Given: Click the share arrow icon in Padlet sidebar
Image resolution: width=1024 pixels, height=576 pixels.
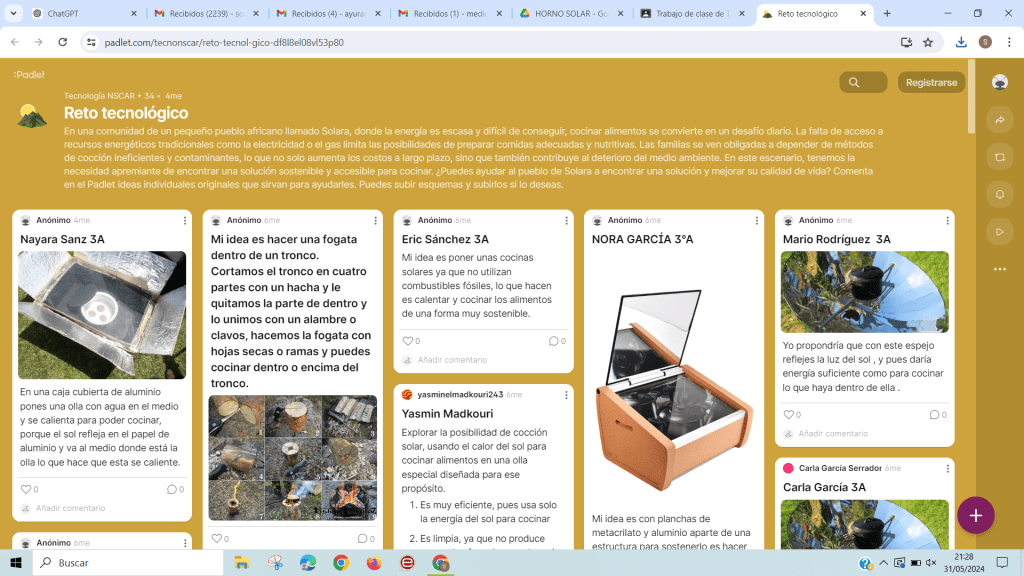Looking at the screenshot, I should 999,120.
